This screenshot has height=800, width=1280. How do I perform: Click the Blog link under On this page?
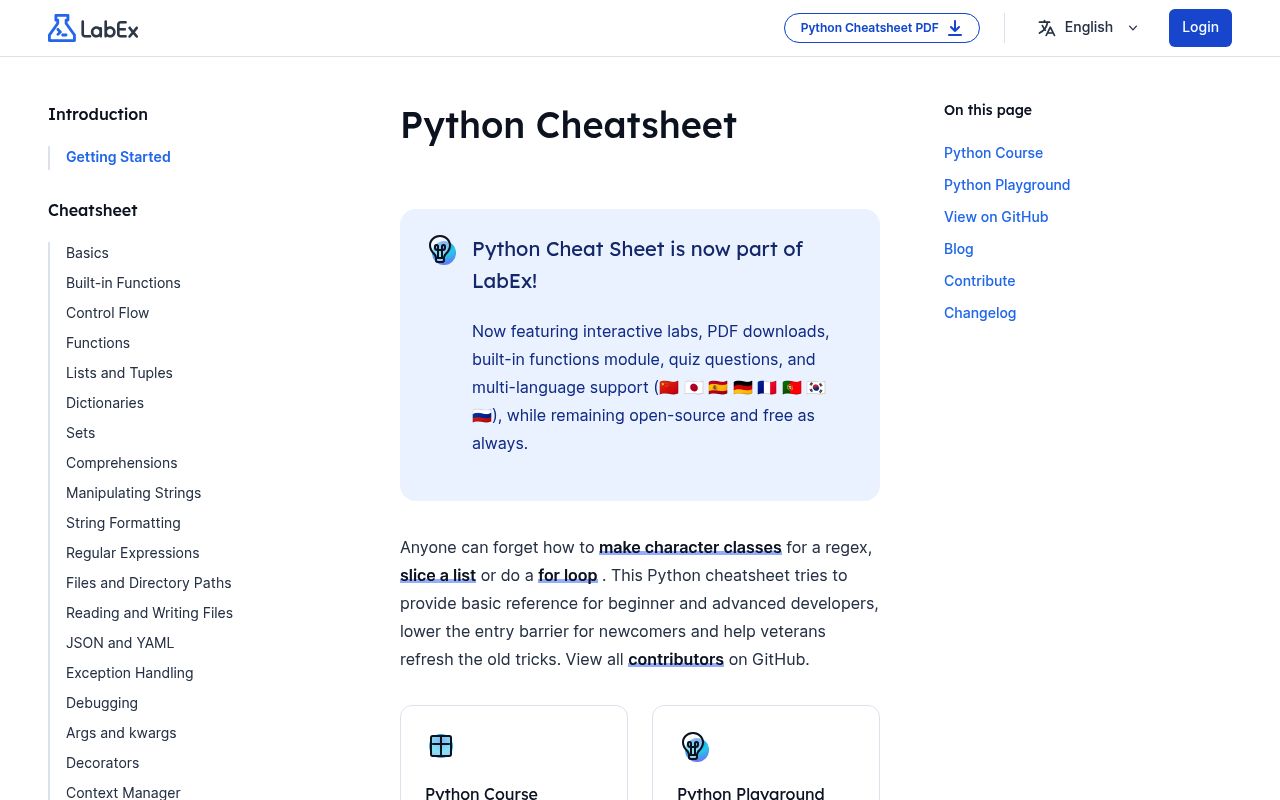pos(958,249)
